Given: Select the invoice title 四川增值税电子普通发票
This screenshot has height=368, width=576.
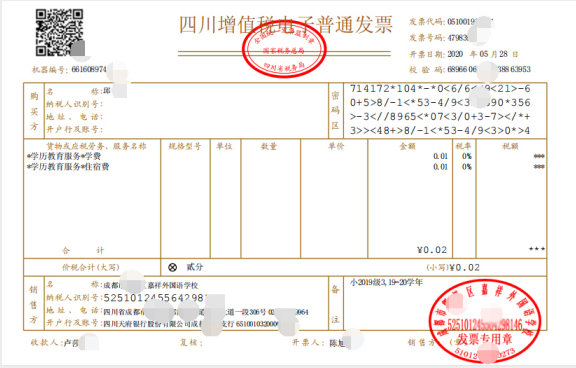Looking at the screenshot, I should point(285,25).
